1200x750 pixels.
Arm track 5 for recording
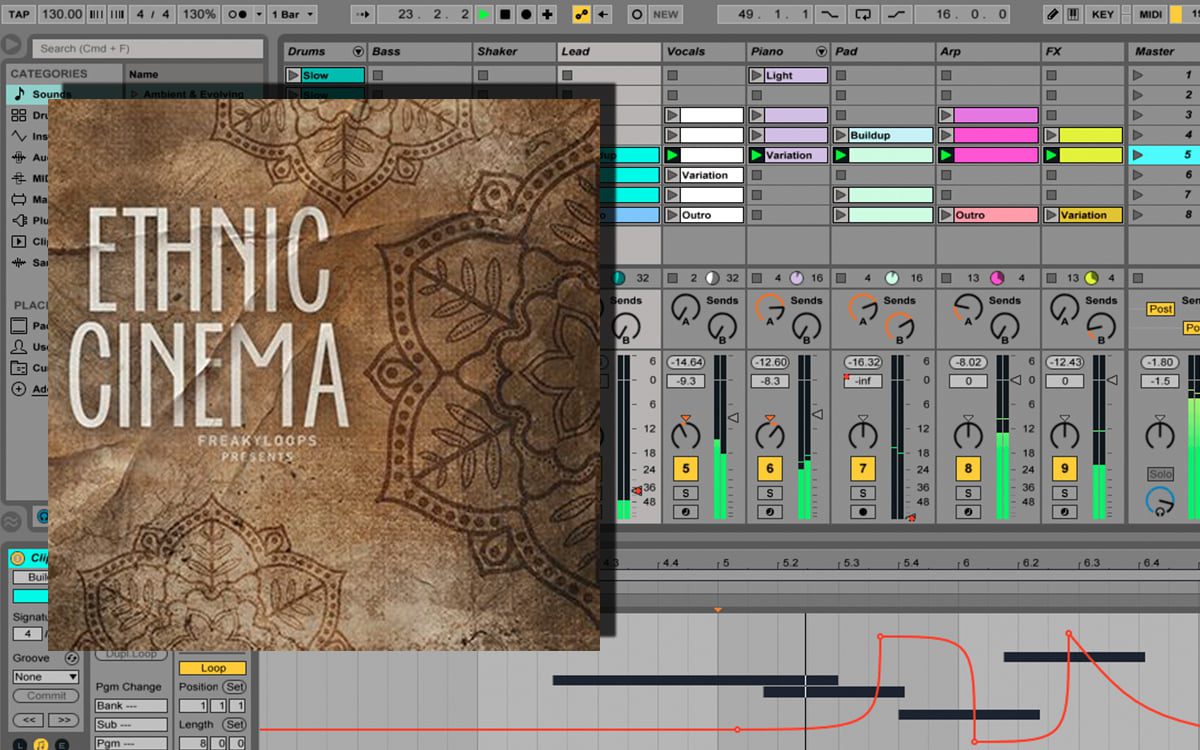685,512
